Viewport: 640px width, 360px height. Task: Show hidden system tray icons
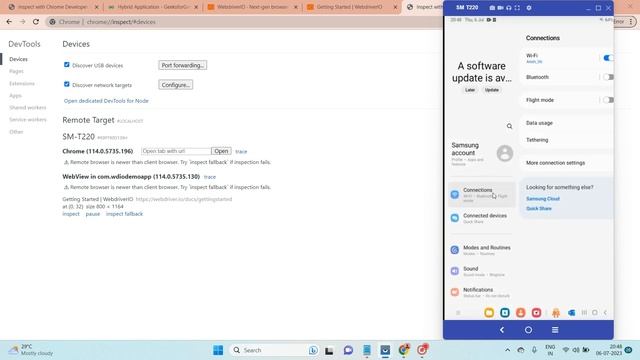(x=507, y=350)
